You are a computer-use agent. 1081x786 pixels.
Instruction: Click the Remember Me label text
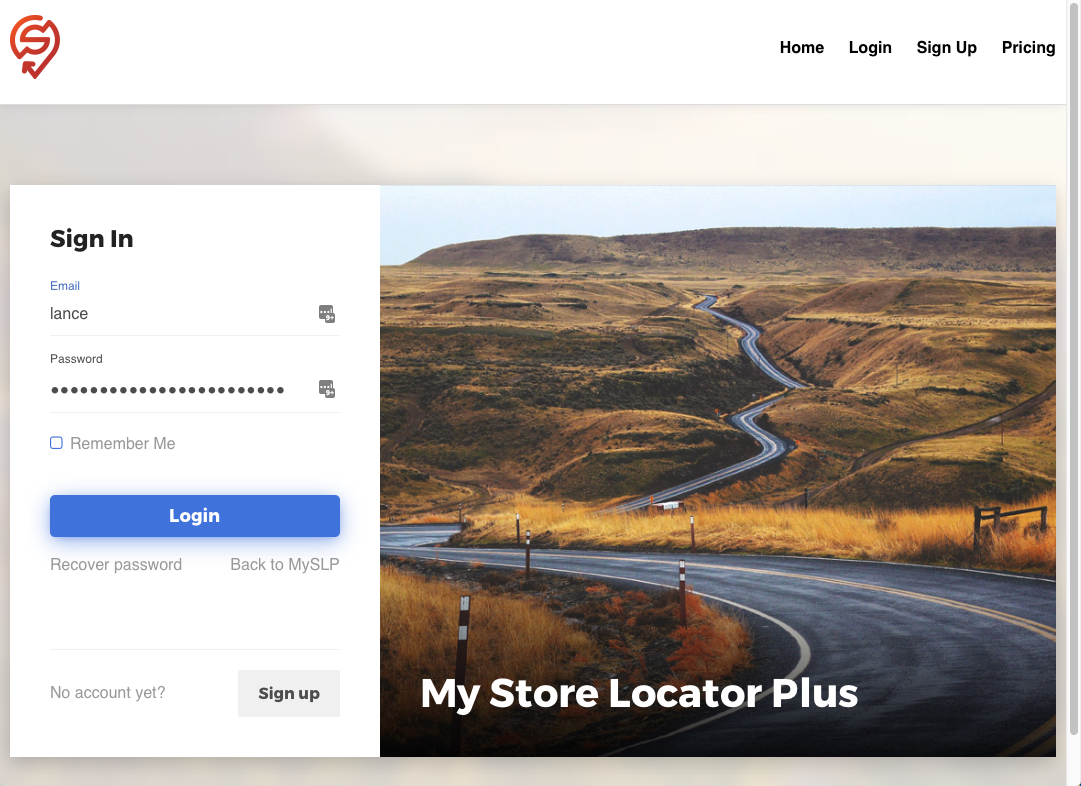(122, 444)
